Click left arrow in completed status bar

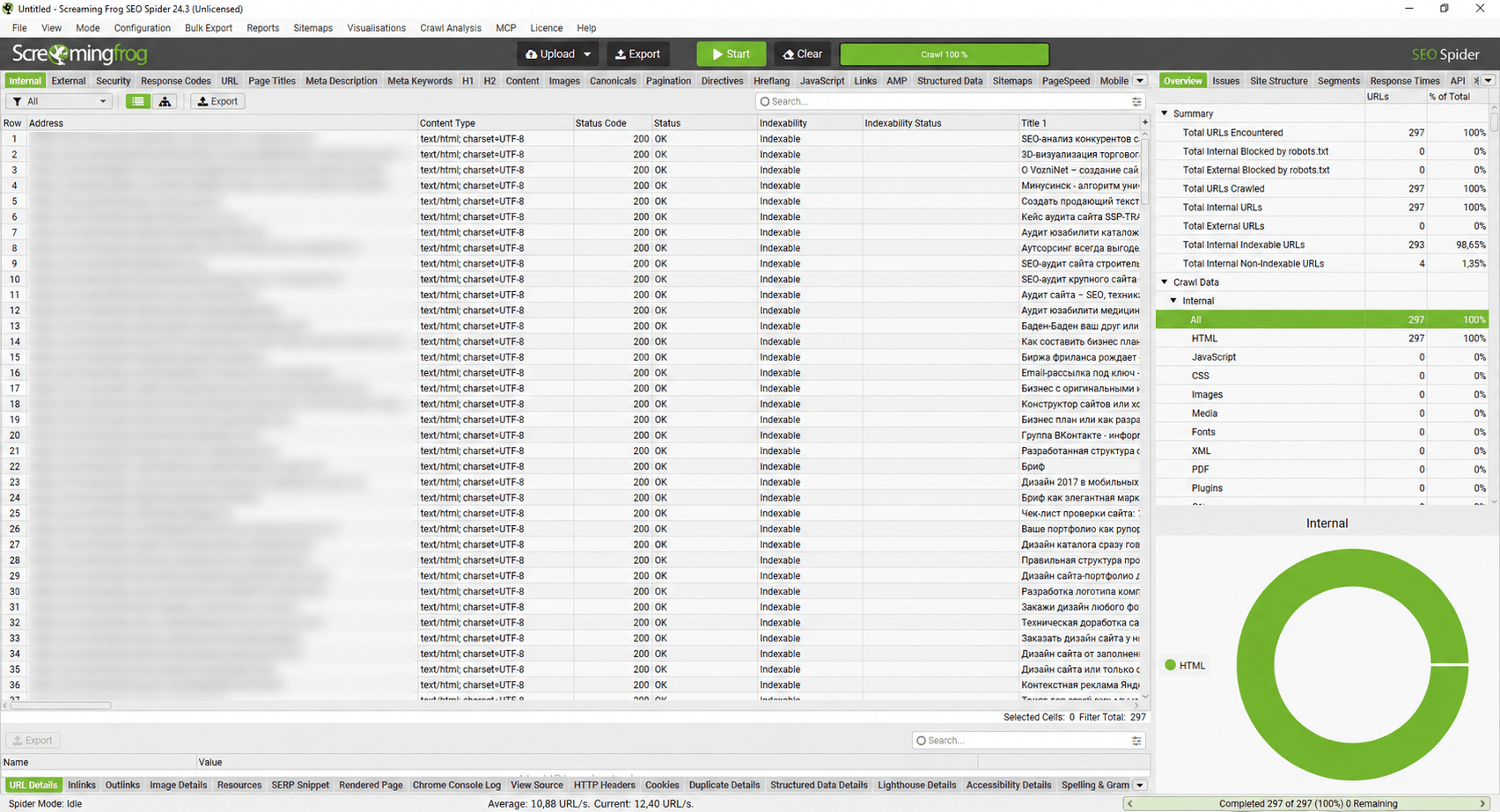coord(1130,803)
